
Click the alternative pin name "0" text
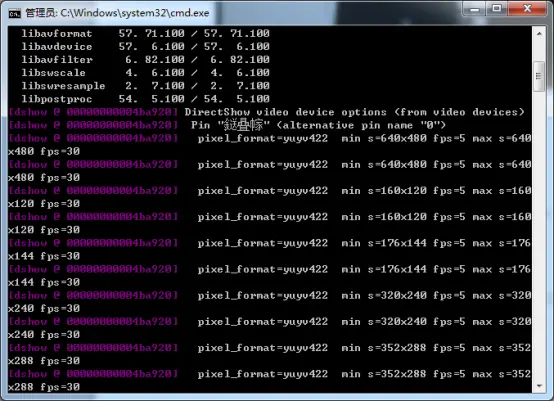tap(361, 125)
